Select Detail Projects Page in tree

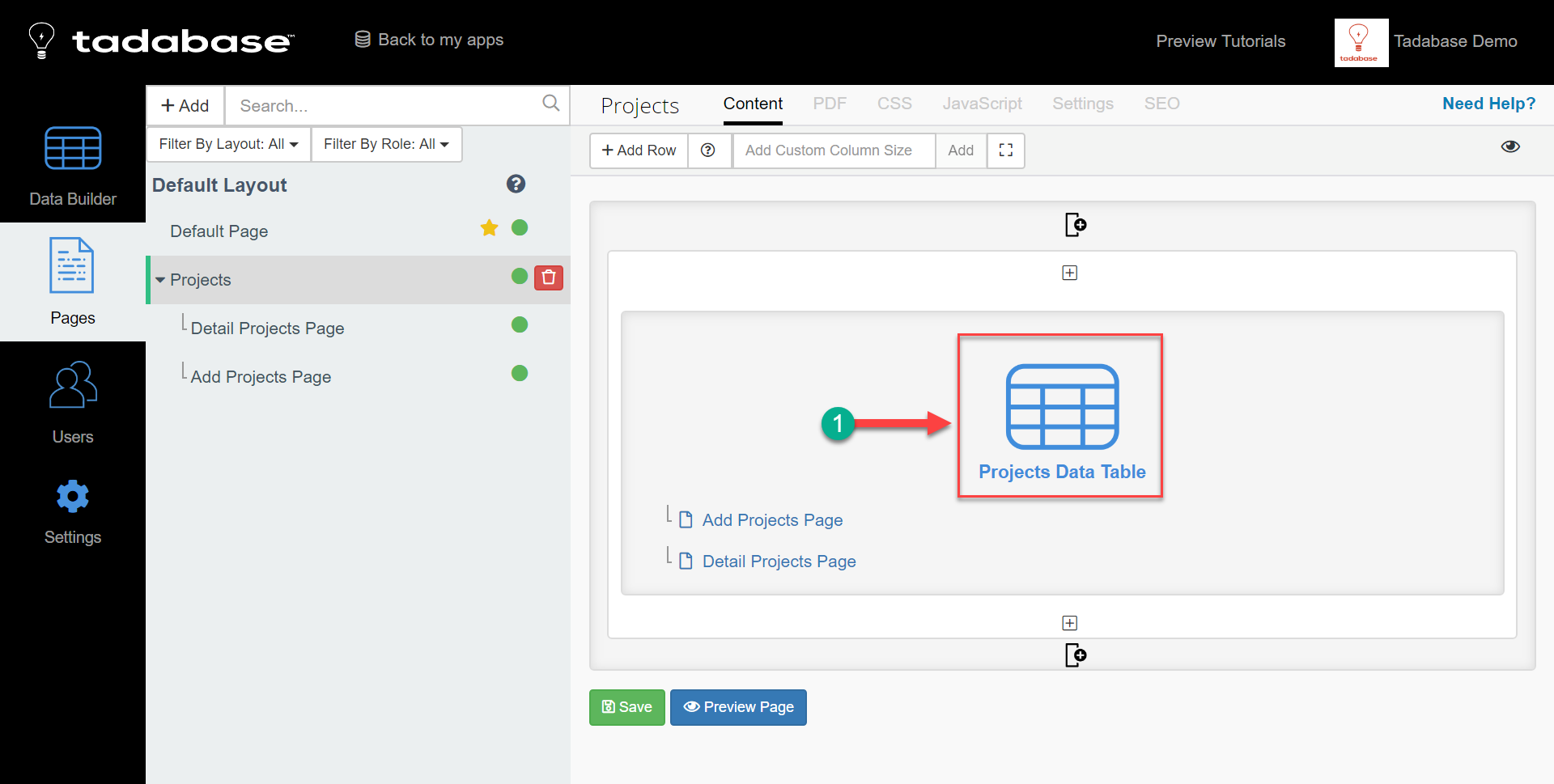click(x=267, y=328)
